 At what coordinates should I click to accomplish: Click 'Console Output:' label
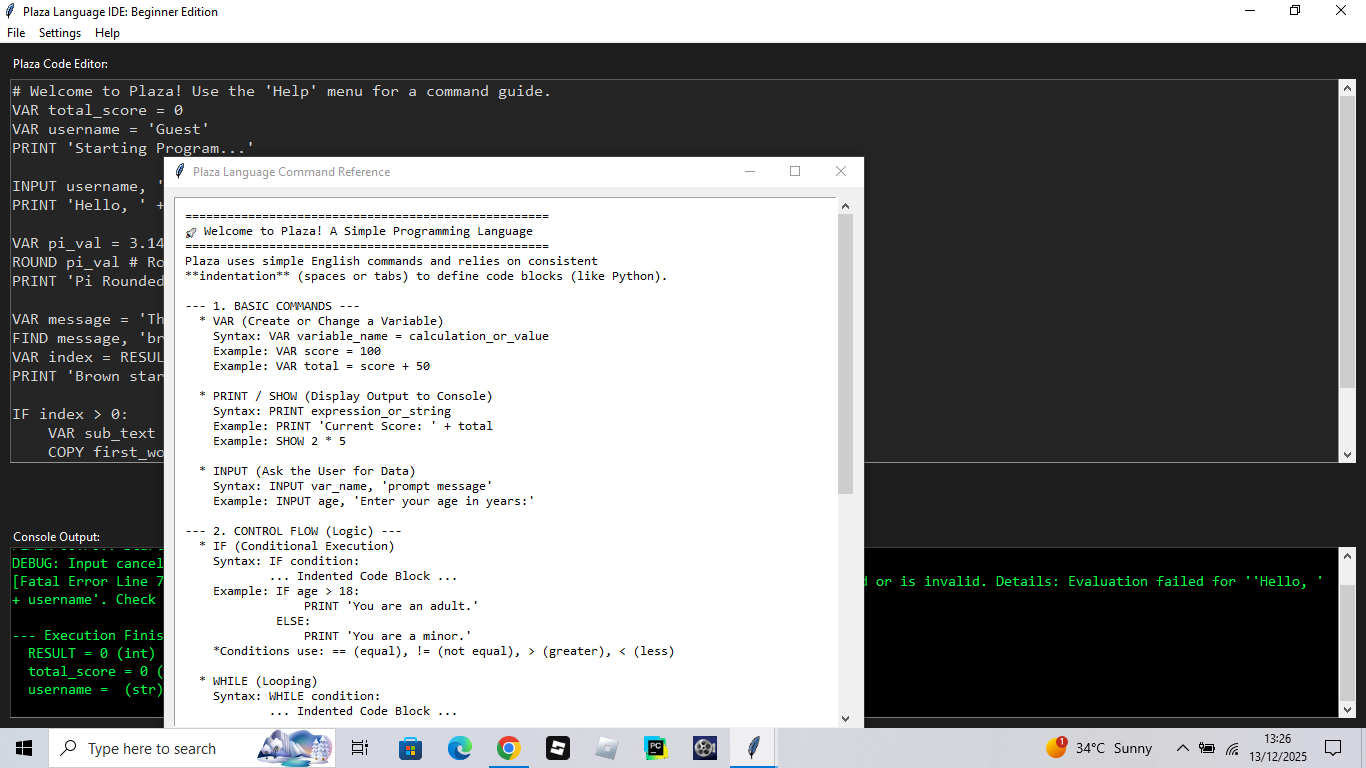tap(57, 537)
